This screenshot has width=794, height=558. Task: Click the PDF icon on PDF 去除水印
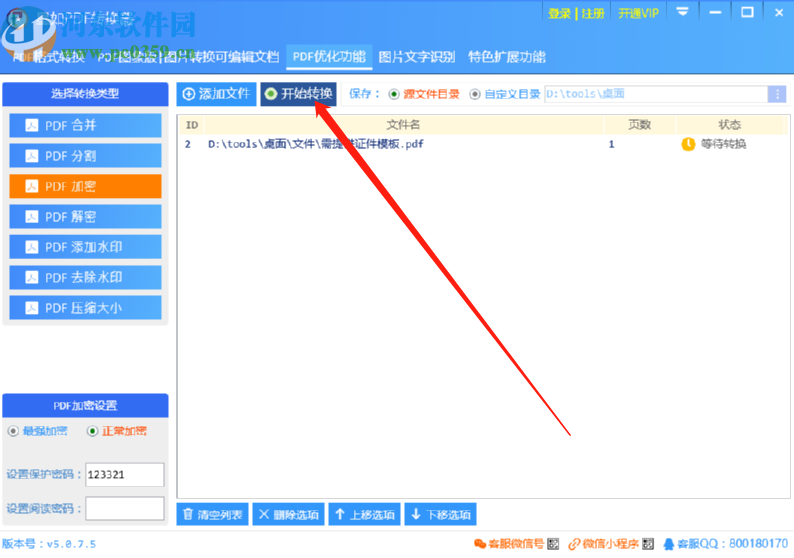pos(31,277)
